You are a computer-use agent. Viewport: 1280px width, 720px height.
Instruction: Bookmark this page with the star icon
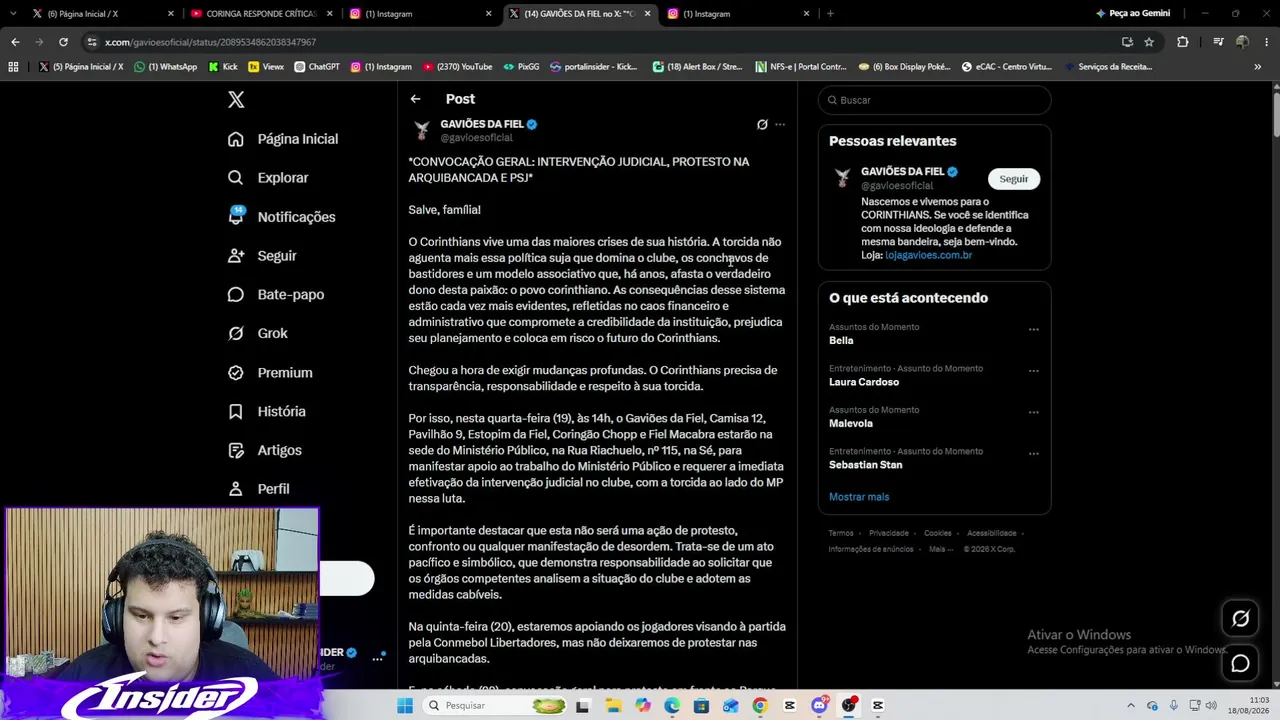1149,42
